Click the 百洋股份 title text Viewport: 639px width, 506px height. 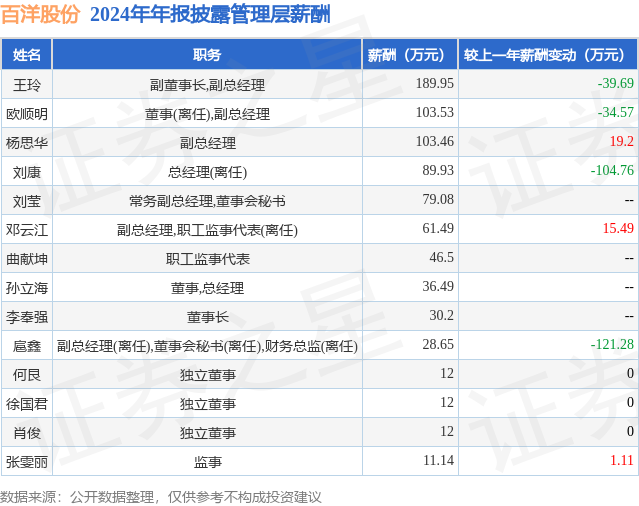point(40,15)
